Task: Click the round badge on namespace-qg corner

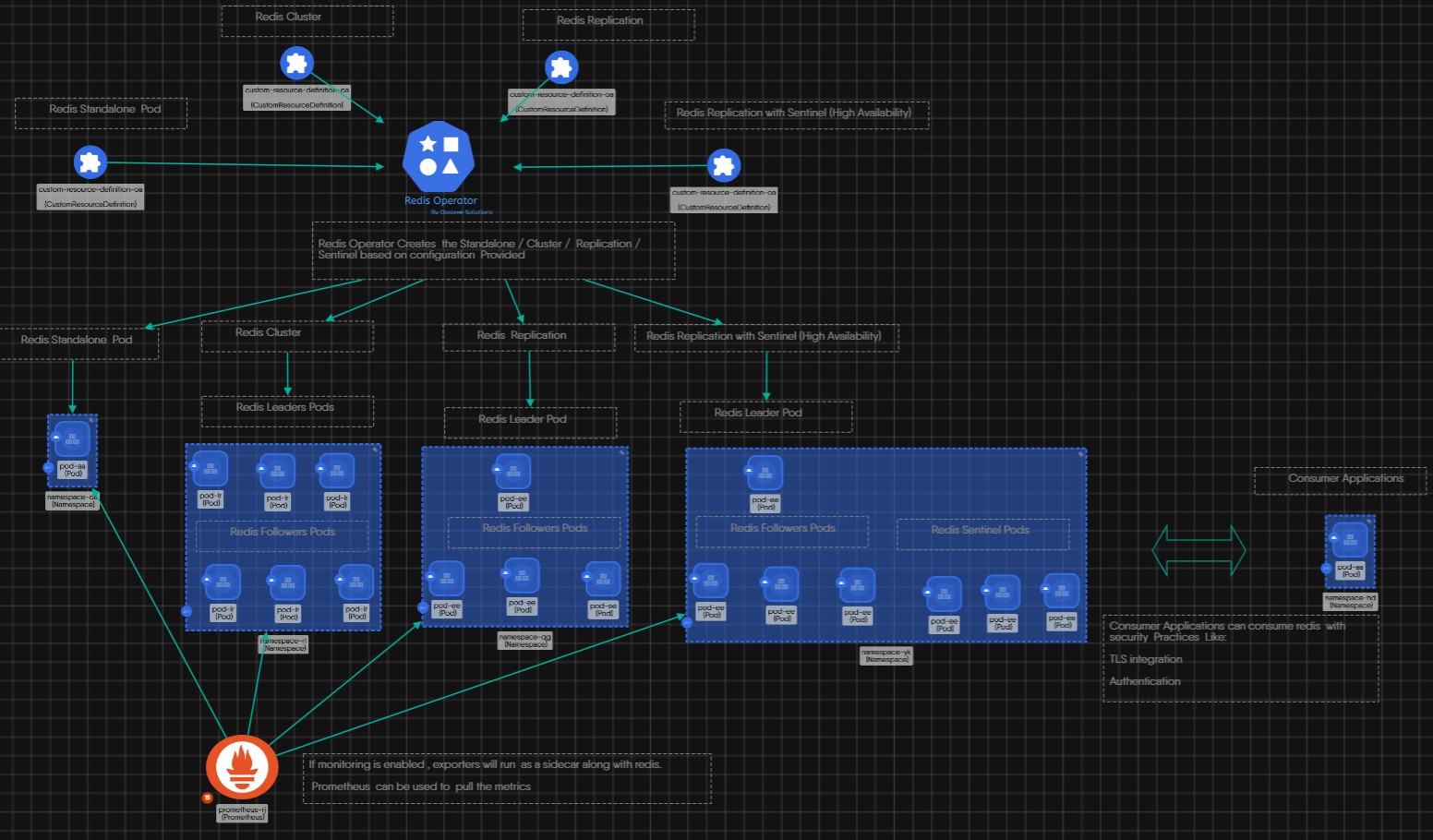Action: 423,607
